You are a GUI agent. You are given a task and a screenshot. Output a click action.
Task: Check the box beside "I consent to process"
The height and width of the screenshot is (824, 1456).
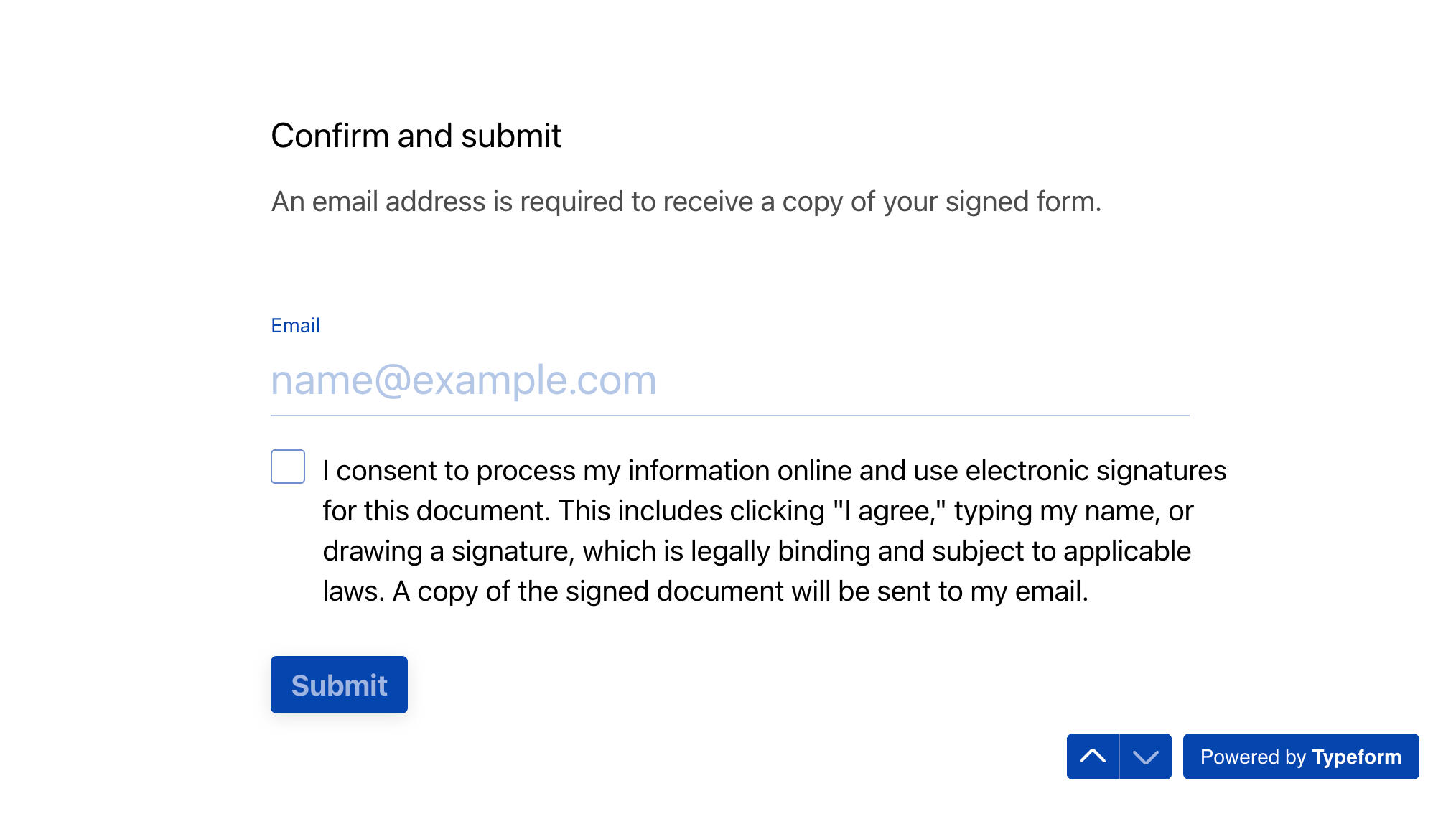tap(288, 467)
